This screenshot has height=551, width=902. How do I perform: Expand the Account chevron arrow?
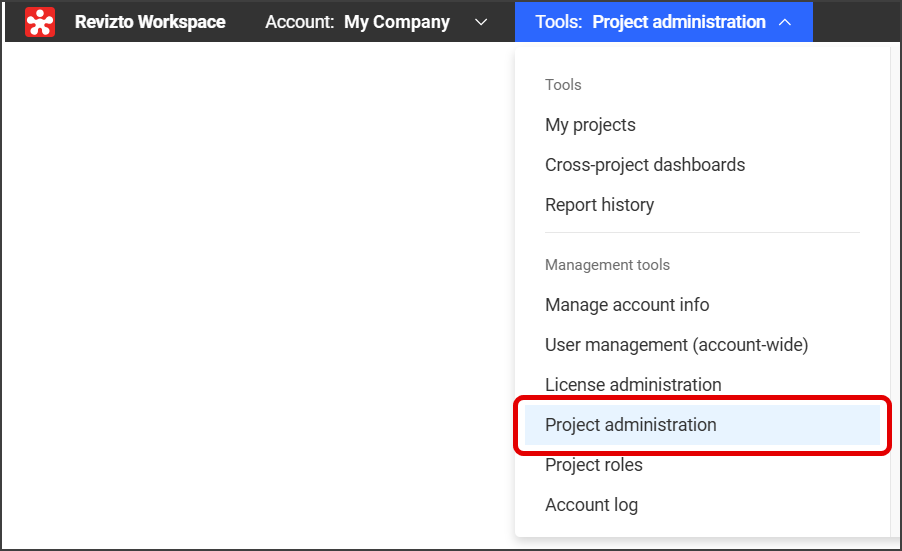(x=481, y=22)
